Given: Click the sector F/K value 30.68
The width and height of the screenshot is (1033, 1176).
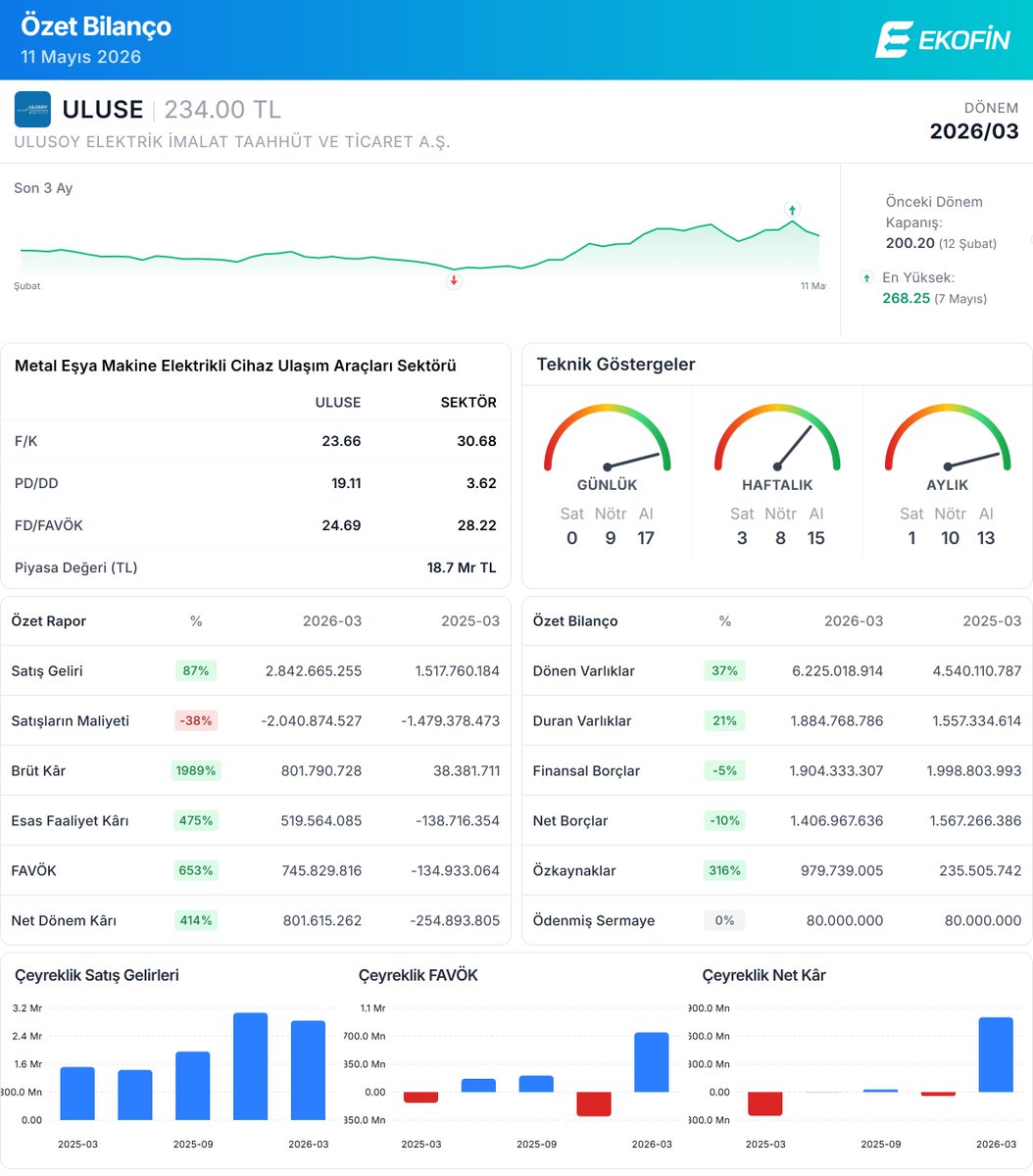Looking at the screenshot, I should pyautogui.click(x=476, y=441).
